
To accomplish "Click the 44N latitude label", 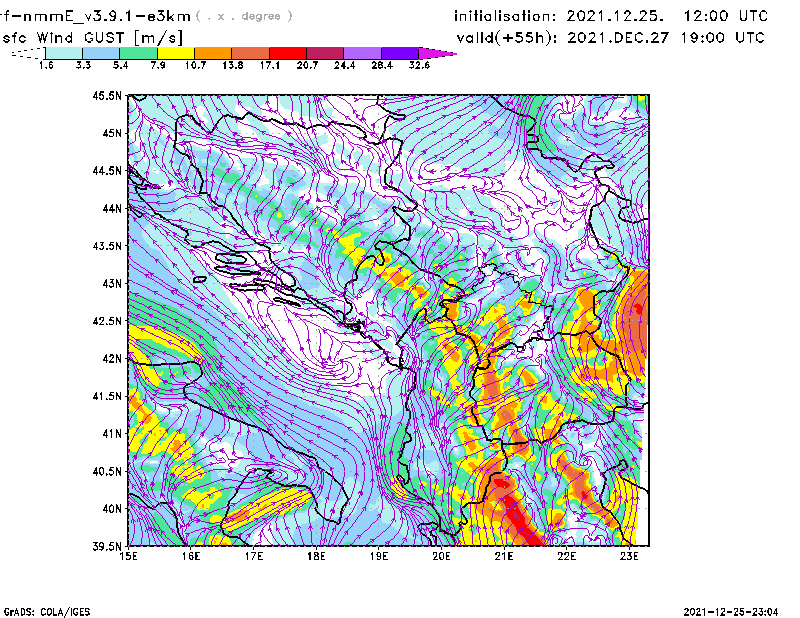I will 112,208.
